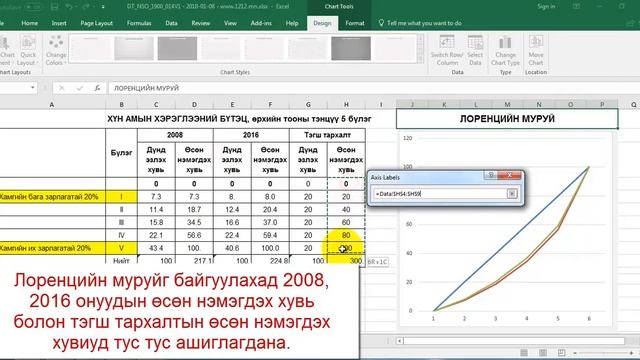Click yellow cell Хамгийн бага зарлагатай 20%
Viewport: 640px width, 360px height.
(52, 197)
